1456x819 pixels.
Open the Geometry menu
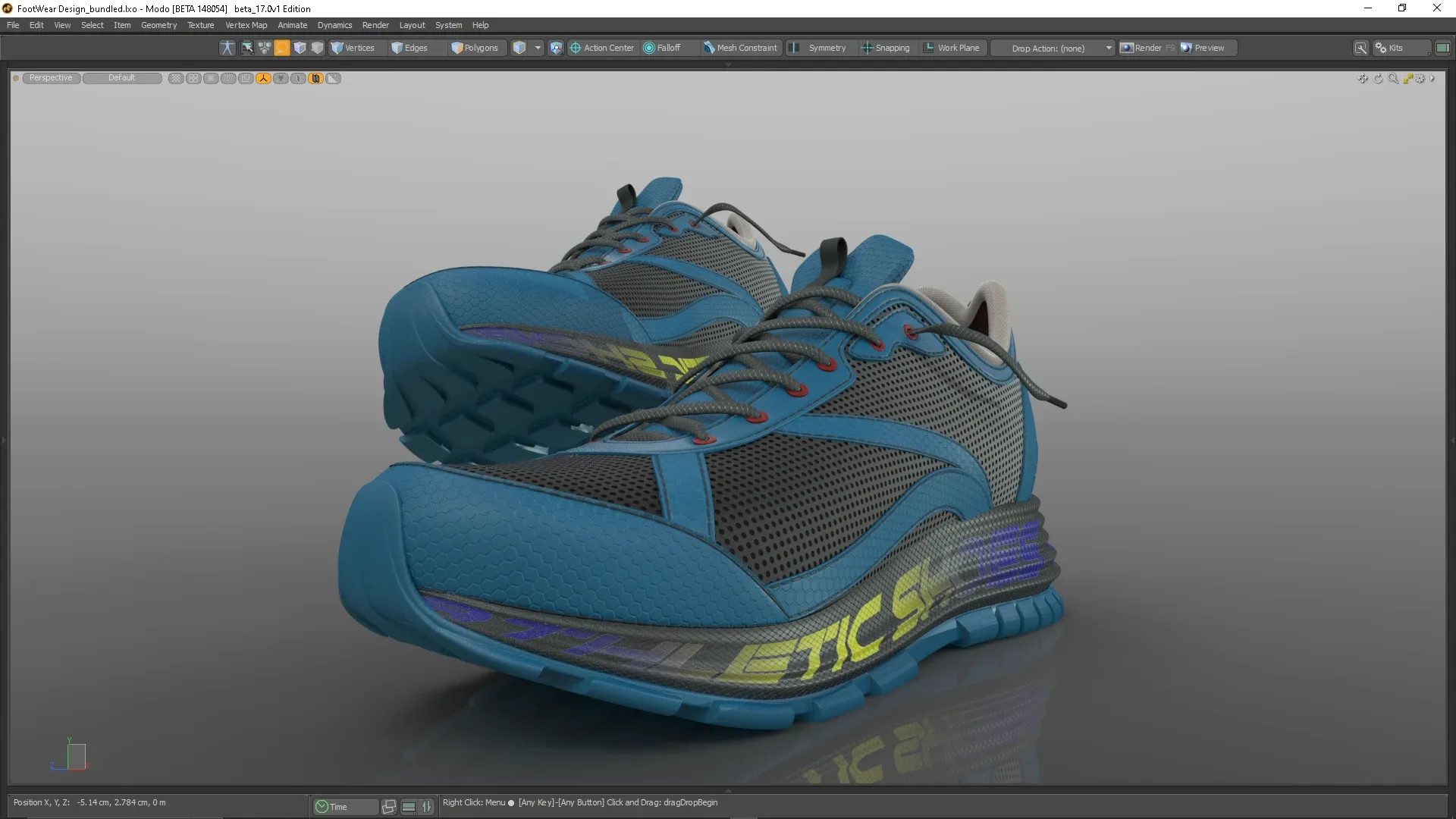[x=158, y=25]
